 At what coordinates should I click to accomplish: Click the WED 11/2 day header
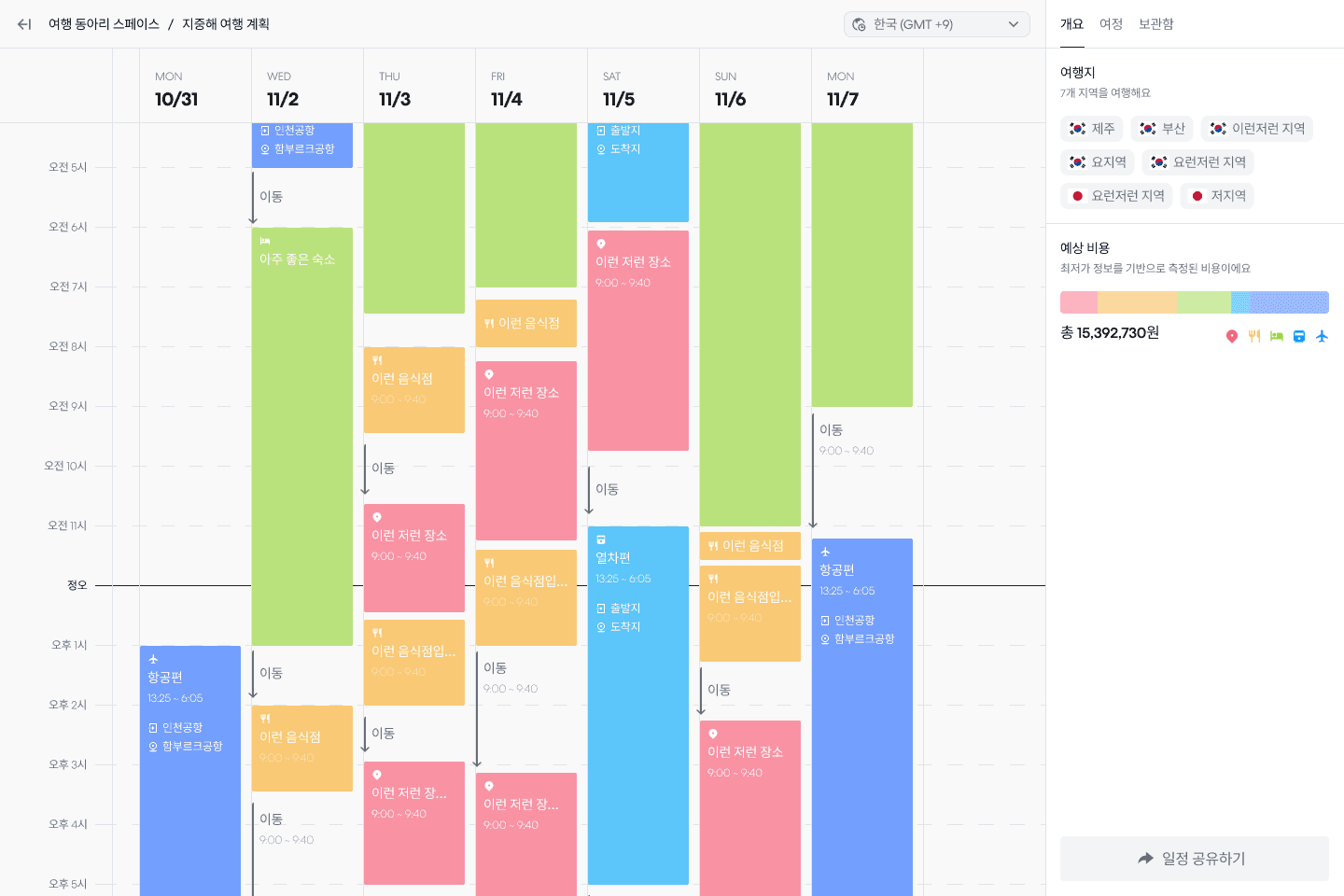[x=307, y=89]
